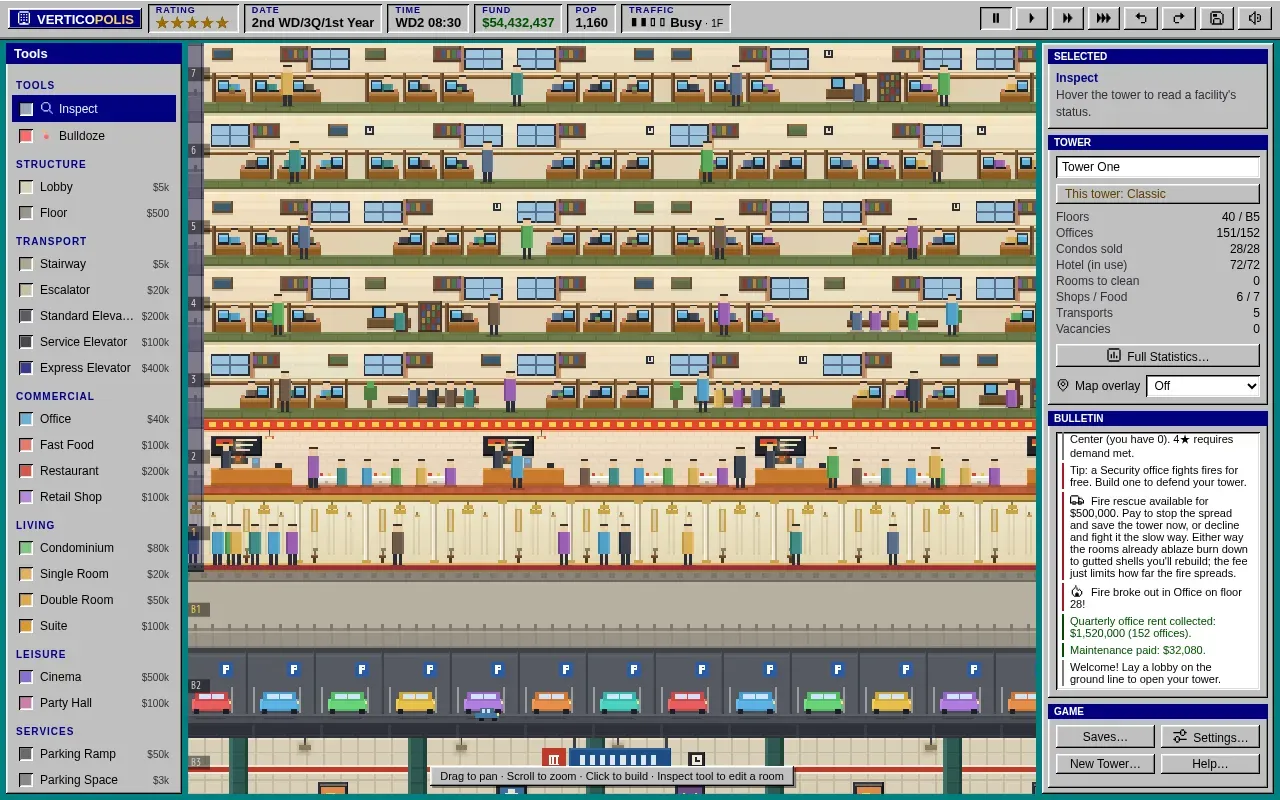Mute sound with speaker icon
The height and width of the screenshot is (800, 1280).
pos(1254,18)
